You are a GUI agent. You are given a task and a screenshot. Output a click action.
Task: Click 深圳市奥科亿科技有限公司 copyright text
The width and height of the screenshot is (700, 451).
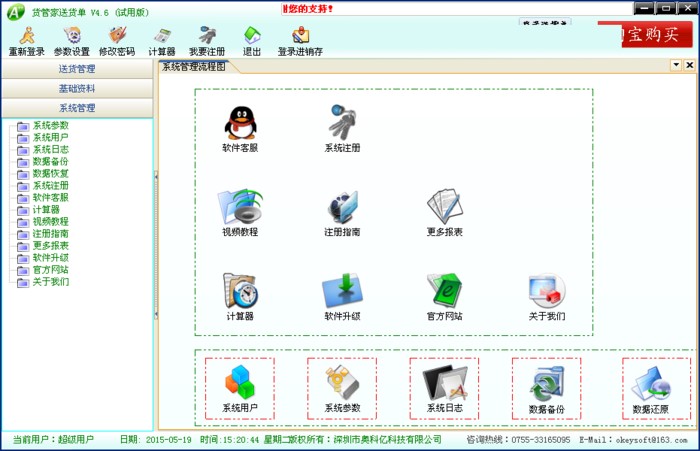(388, 440)
